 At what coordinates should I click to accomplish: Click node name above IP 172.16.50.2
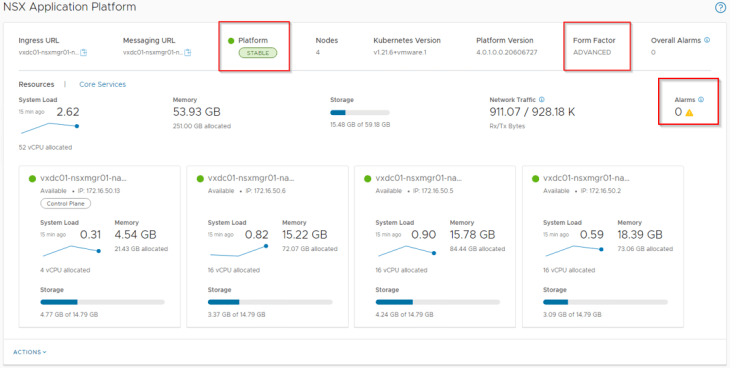(x=586, y=178)
